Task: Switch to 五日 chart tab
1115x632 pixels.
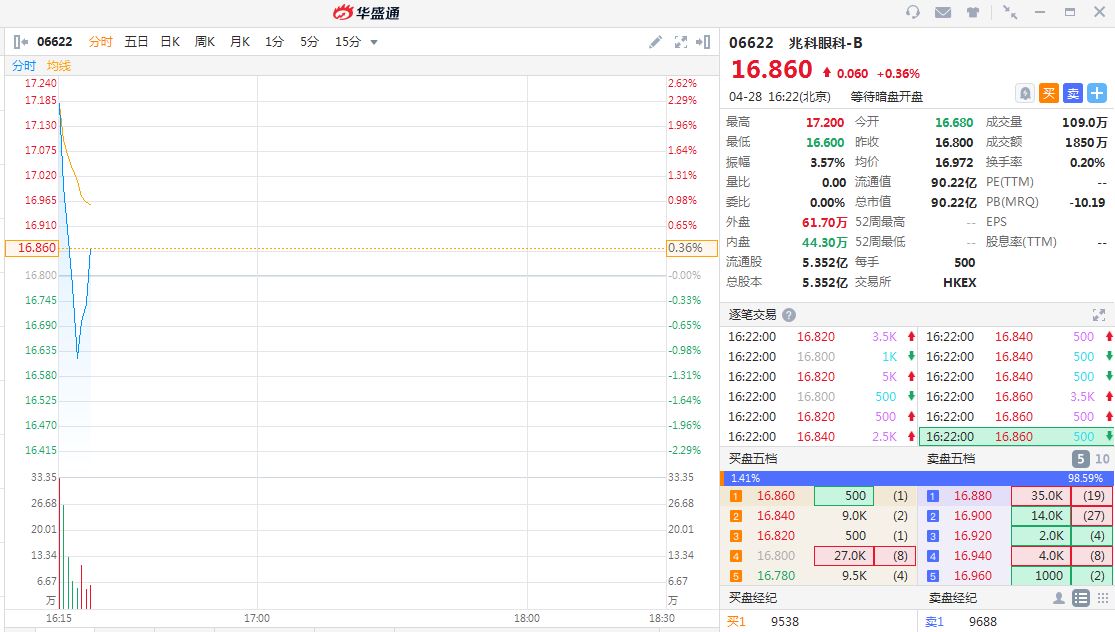Action: (x=136, y=42)
